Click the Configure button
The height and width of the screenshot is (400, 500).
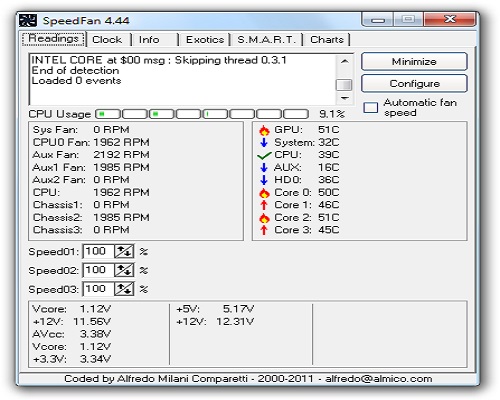click(x=414, y=83)
